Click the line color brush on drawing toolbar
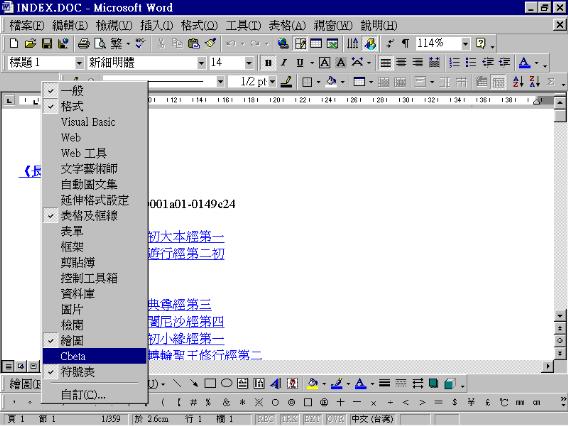 tap(337, 384)
